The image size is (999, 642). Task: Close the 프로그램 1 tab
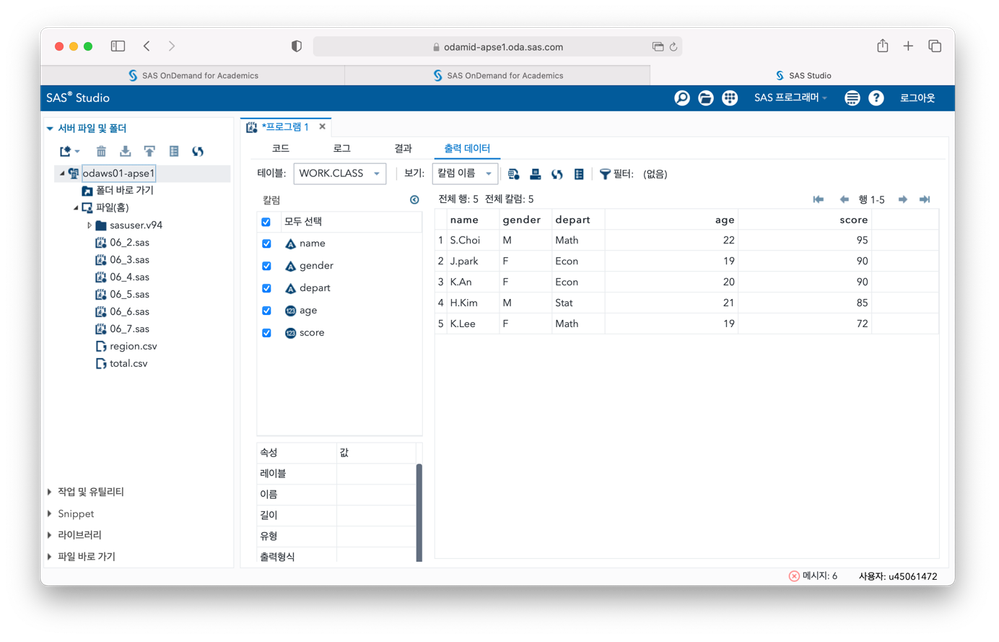322,127
